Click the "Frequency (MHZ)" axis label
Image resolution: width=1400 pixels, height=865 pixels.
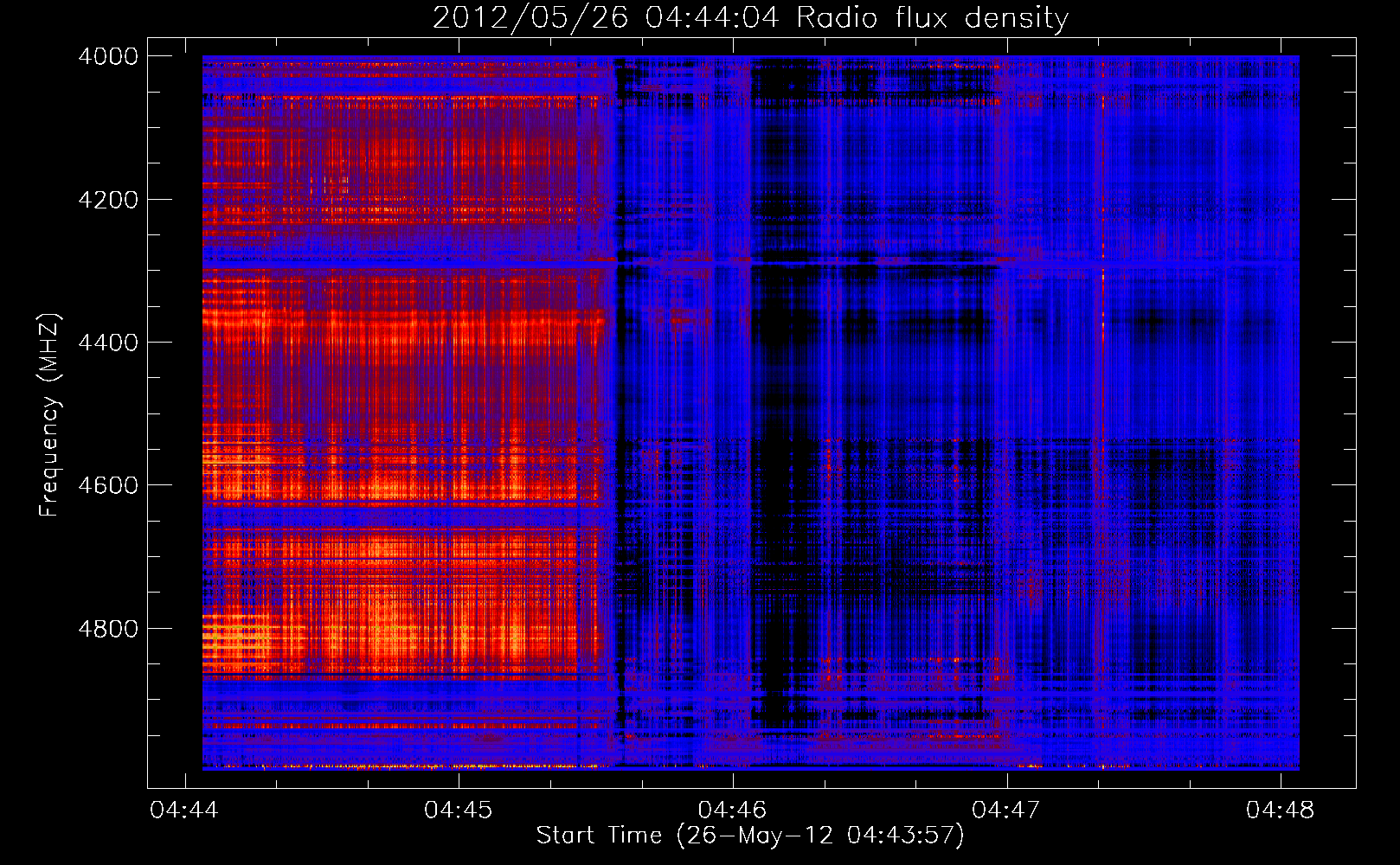tap(49, 415)
